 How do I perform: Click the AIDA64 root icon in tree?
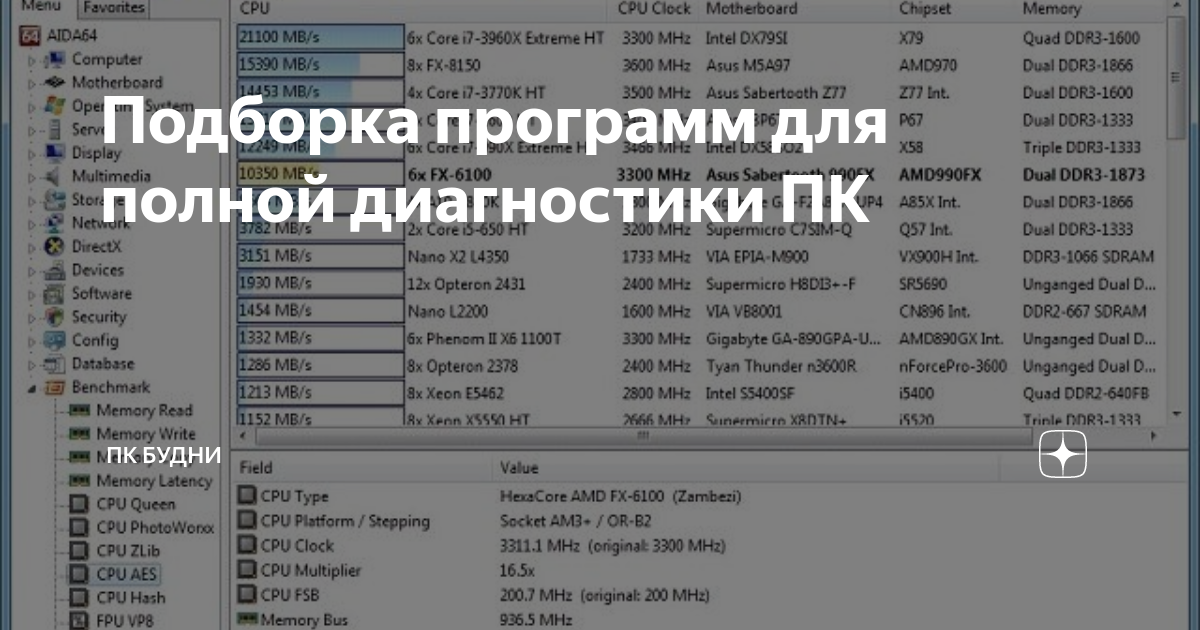click(x=30, y=37)
